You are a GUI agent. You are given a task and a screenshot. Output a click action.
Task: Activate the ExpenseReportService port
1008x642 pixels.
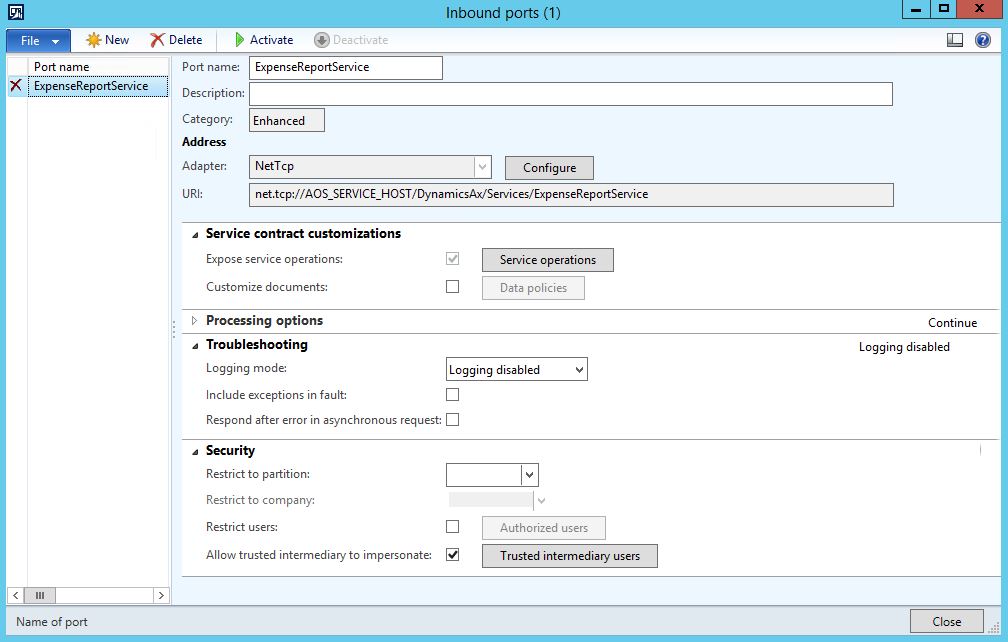click(262, 40)
